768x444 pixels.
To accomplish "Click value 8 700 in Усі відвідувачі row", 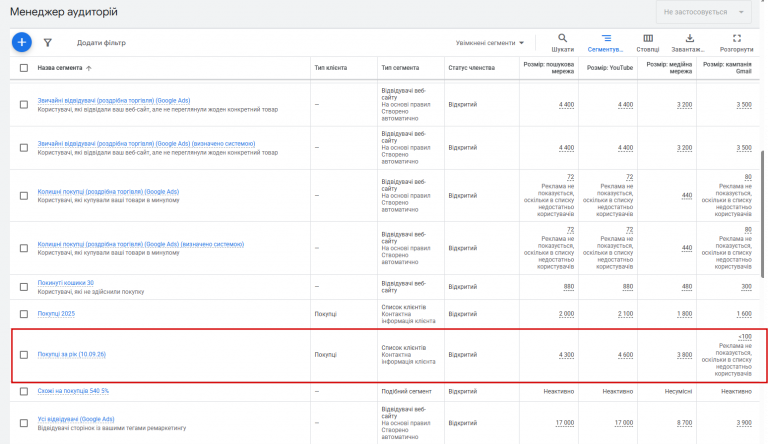I will point(684,423).
